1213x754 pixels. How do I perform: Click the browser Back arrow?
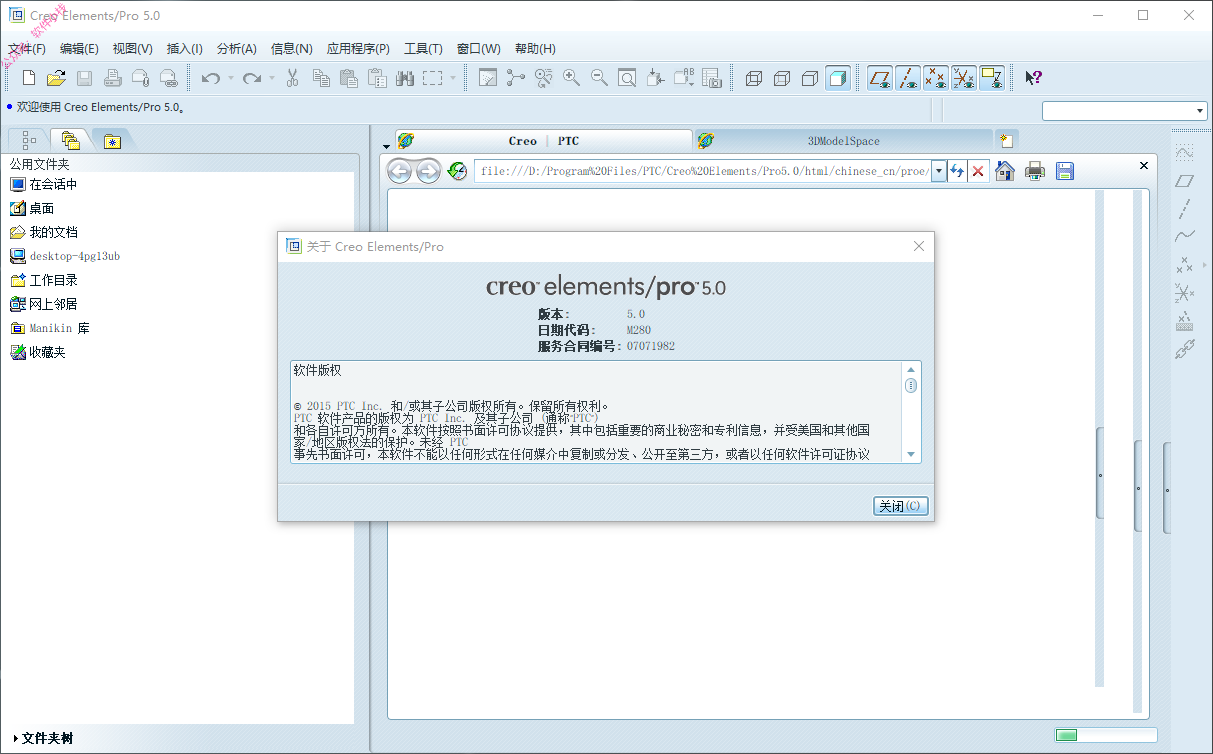coord(400,171)
